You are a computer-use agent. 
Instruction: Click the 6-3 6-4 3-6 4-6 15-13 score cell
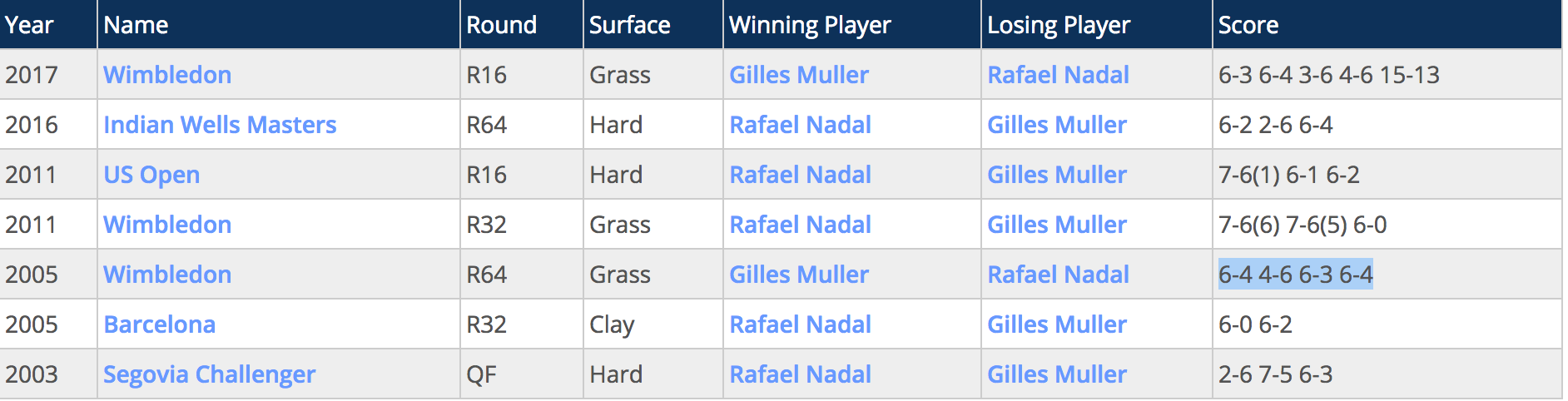[1328, 75]
